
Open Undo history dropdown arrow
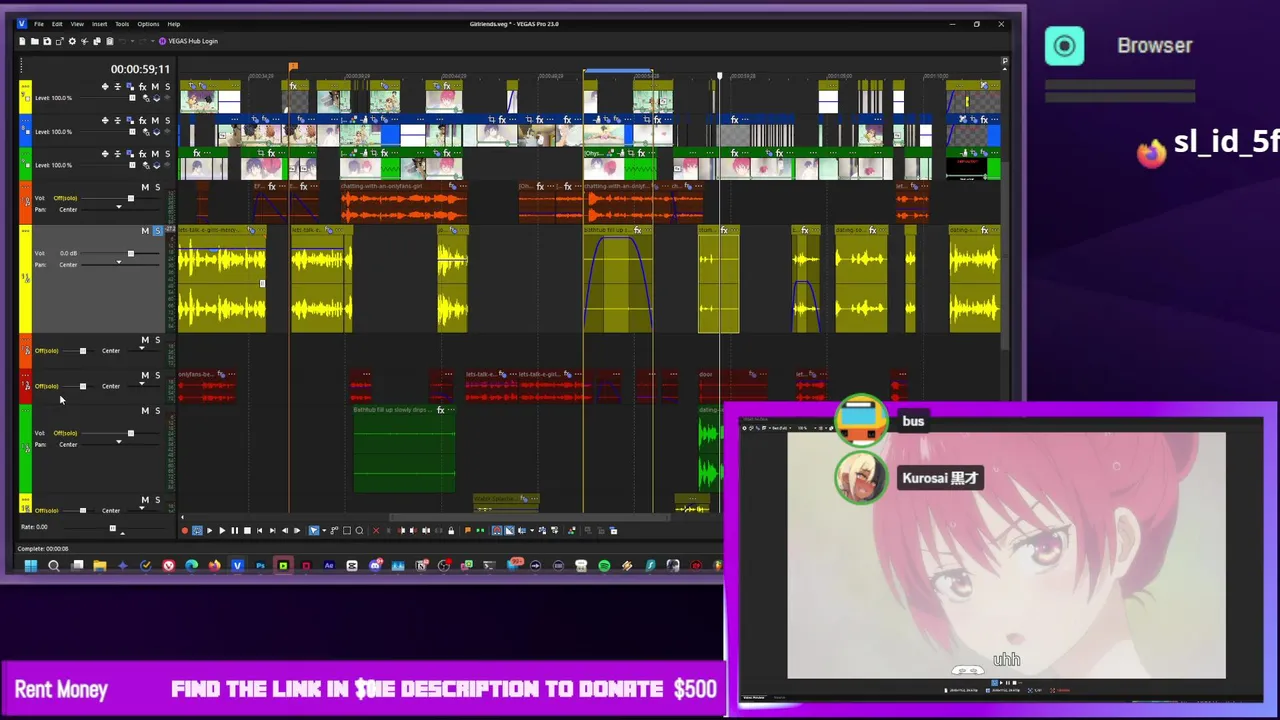(133, 41)
